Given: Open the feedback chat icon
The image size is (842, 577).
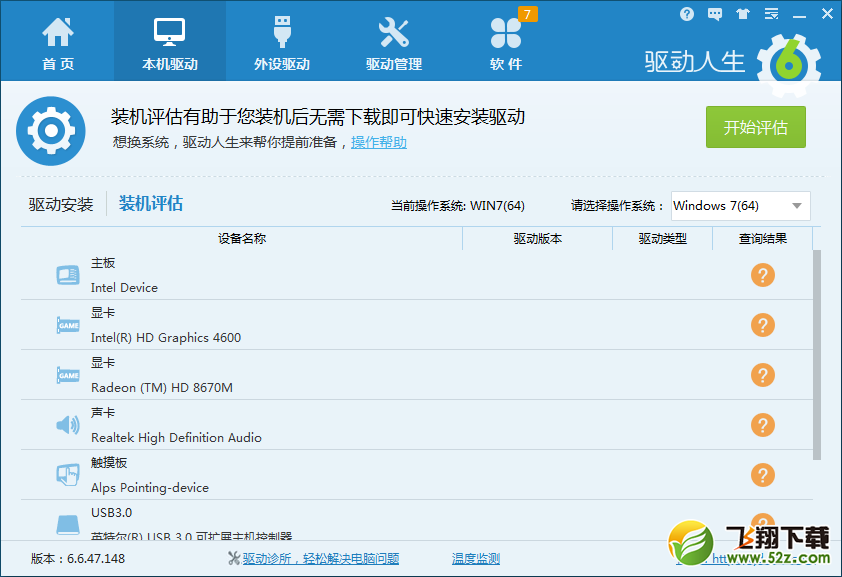Looking at the screenshot, I should (715, 14).
